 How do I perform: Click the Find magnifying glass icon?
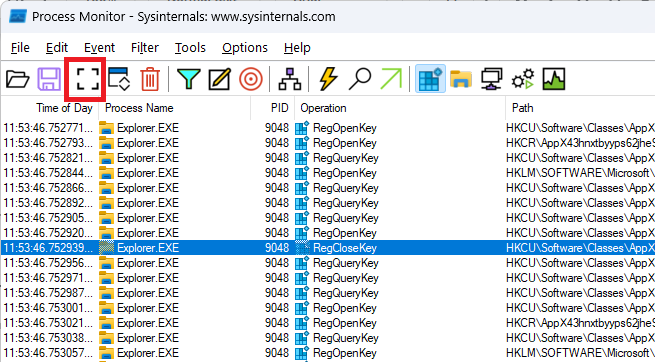pyautogui.click(x=360, y=79)
